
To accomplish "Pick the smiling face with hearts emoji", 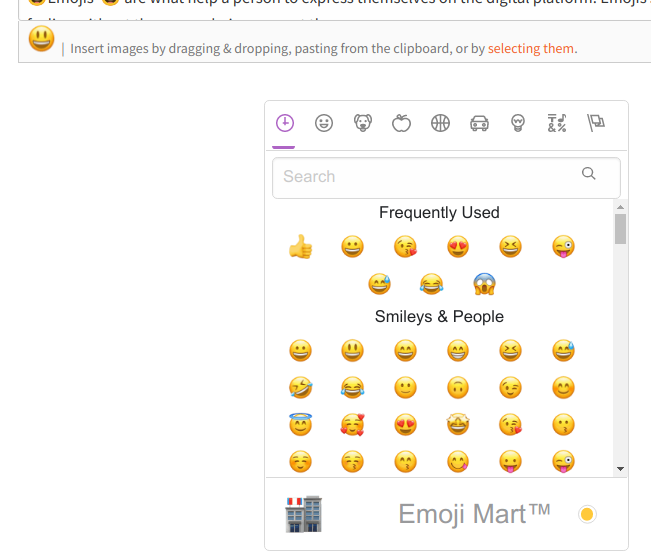I will tap(352, 425).
